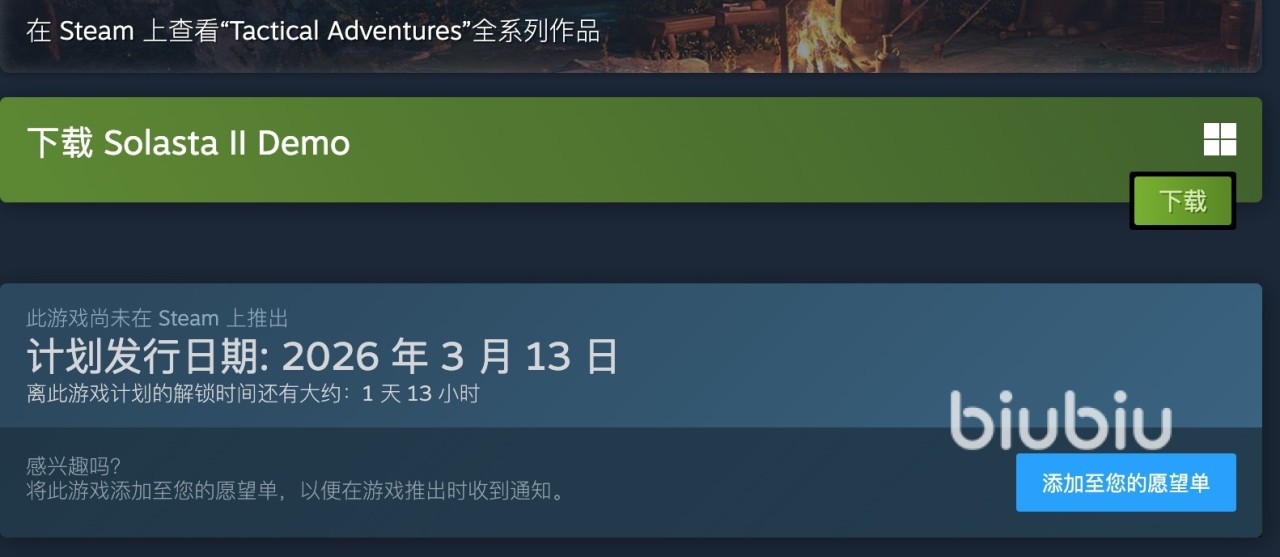Click the green 下载 button
Viewport: 1280px width, 557px height.
click(1183, 201)
